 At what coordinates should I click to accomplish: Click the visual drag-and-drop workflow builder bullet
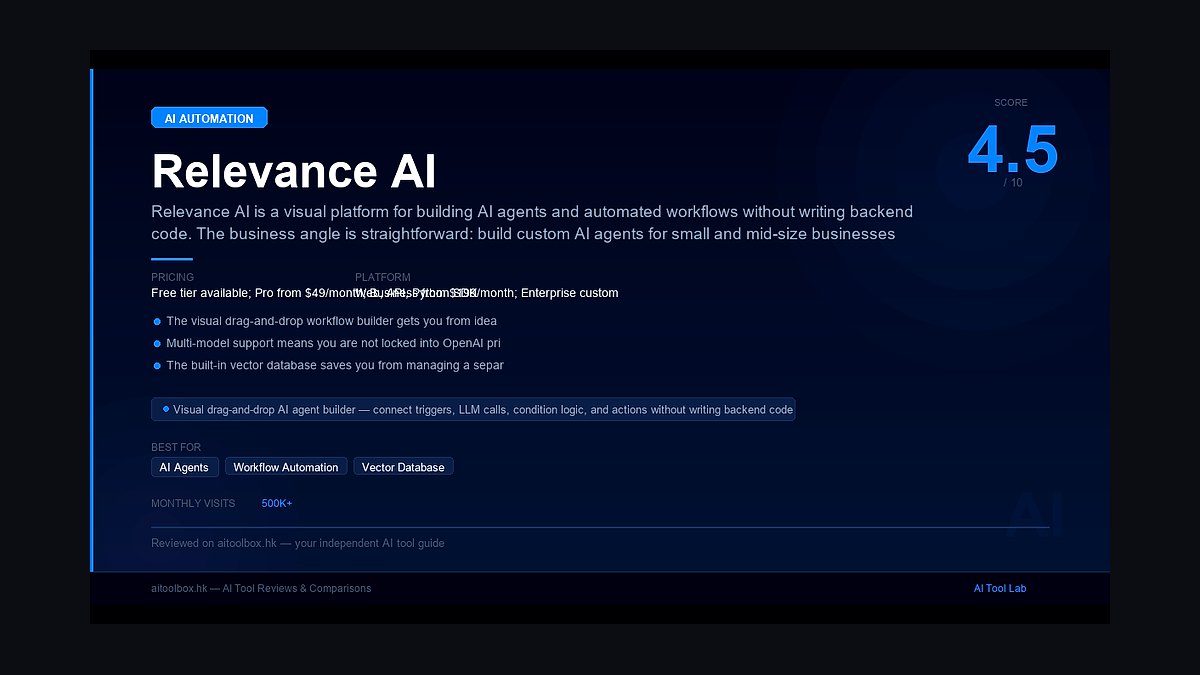click(x=325, y=321)
